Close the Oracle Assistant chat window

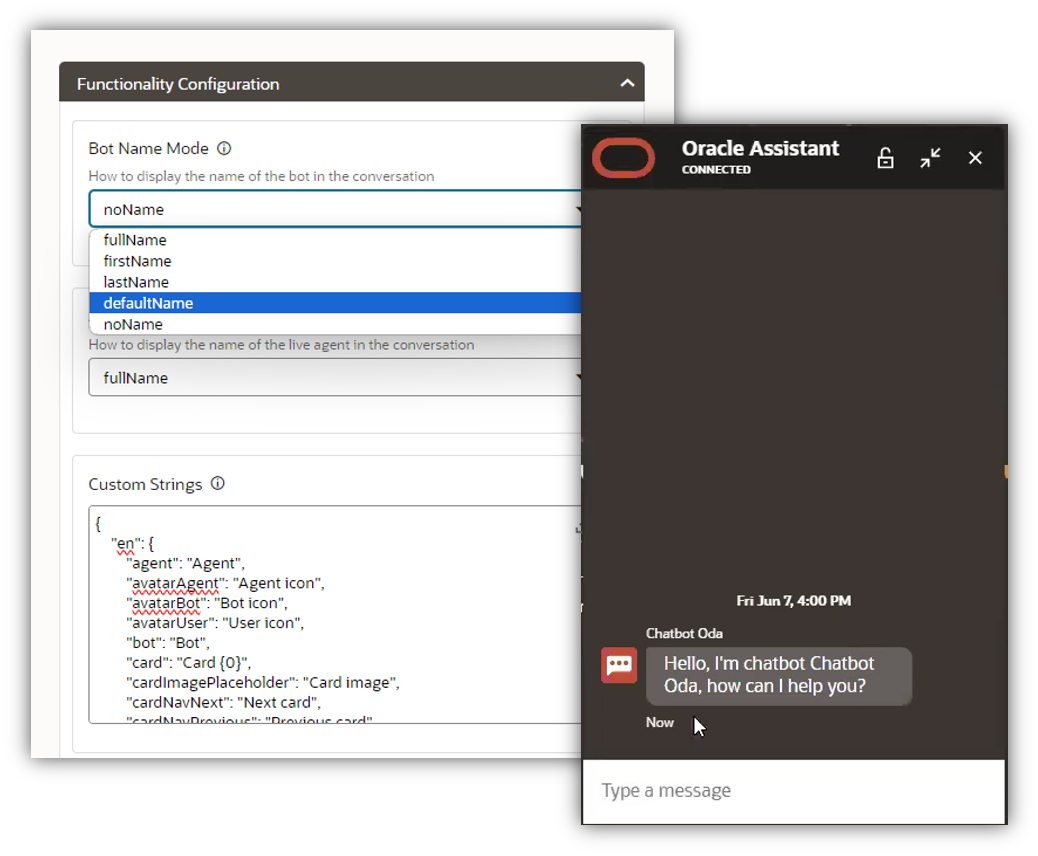[x=975, y=158]
